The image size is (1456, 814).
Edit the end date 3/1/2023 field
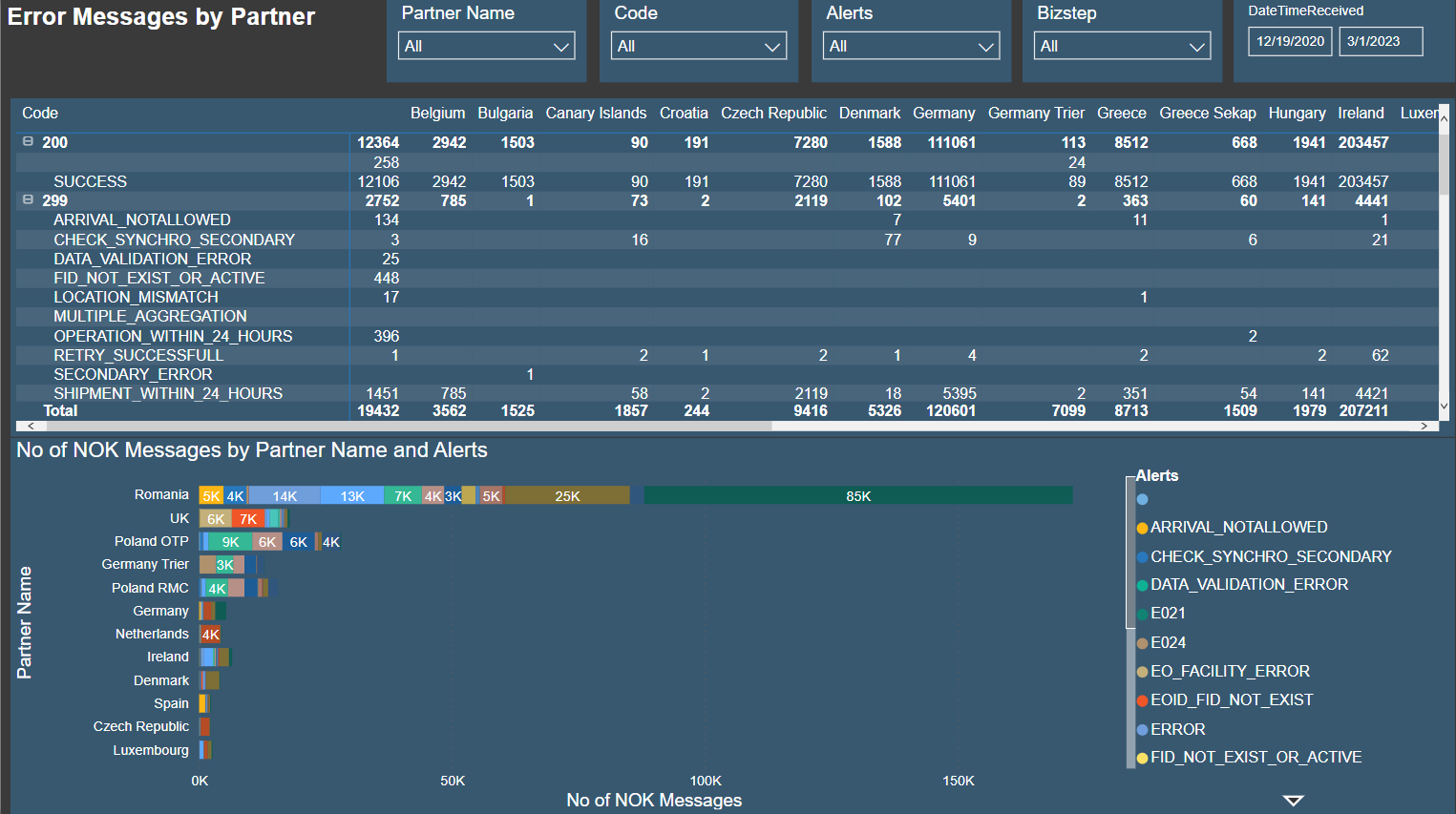pyautogui.click(x=1381, y=41)
